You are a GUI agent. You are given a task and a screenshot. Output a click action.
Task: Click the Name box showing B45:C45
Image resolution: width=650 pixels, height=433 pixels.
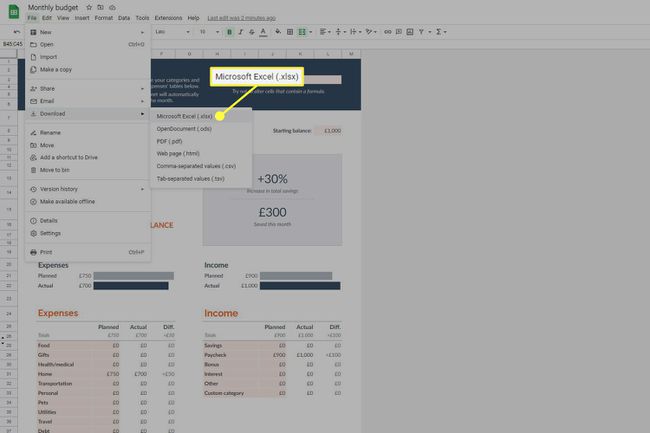click(x=12, y=44)
